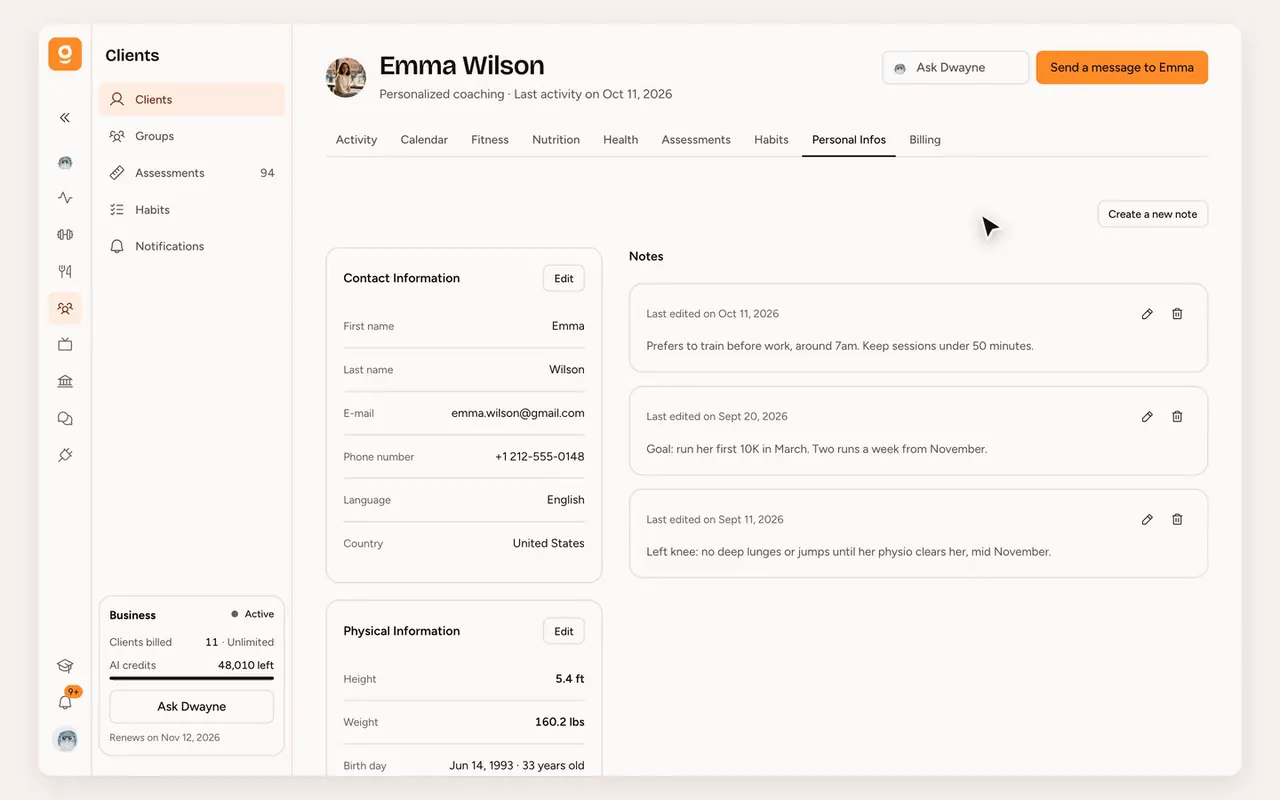This screenshot has width=1280, height=800.
Task: Open the plug integrations icon in rail
Action: (65, 455)
